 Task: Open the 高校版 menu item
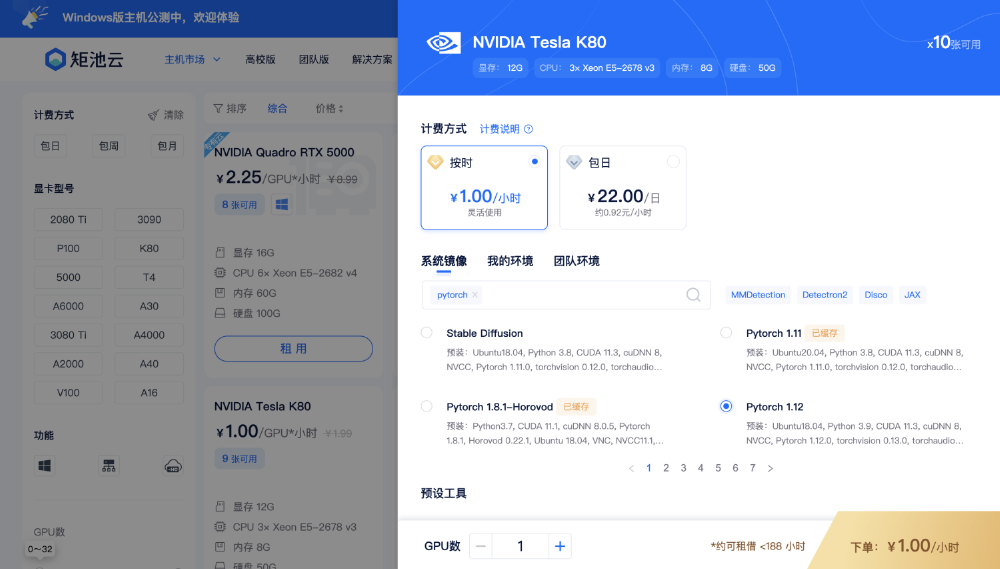pyautogui.click(x=260, y=59)
